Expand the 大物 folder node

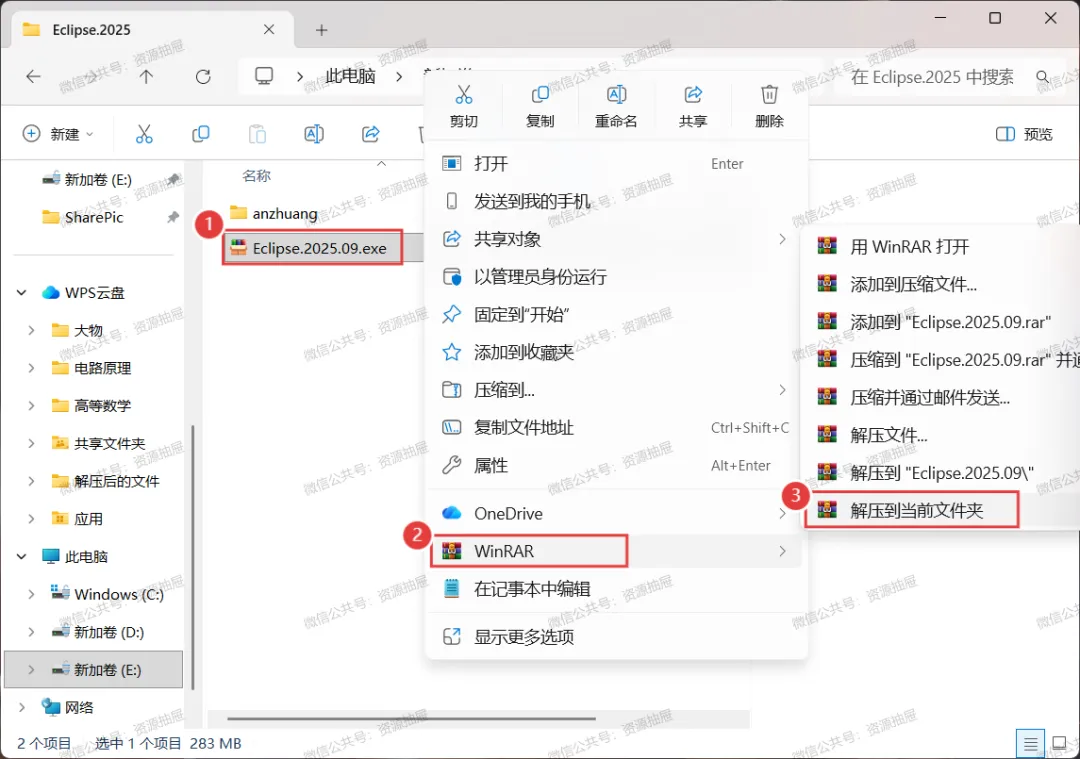(31, 331)
